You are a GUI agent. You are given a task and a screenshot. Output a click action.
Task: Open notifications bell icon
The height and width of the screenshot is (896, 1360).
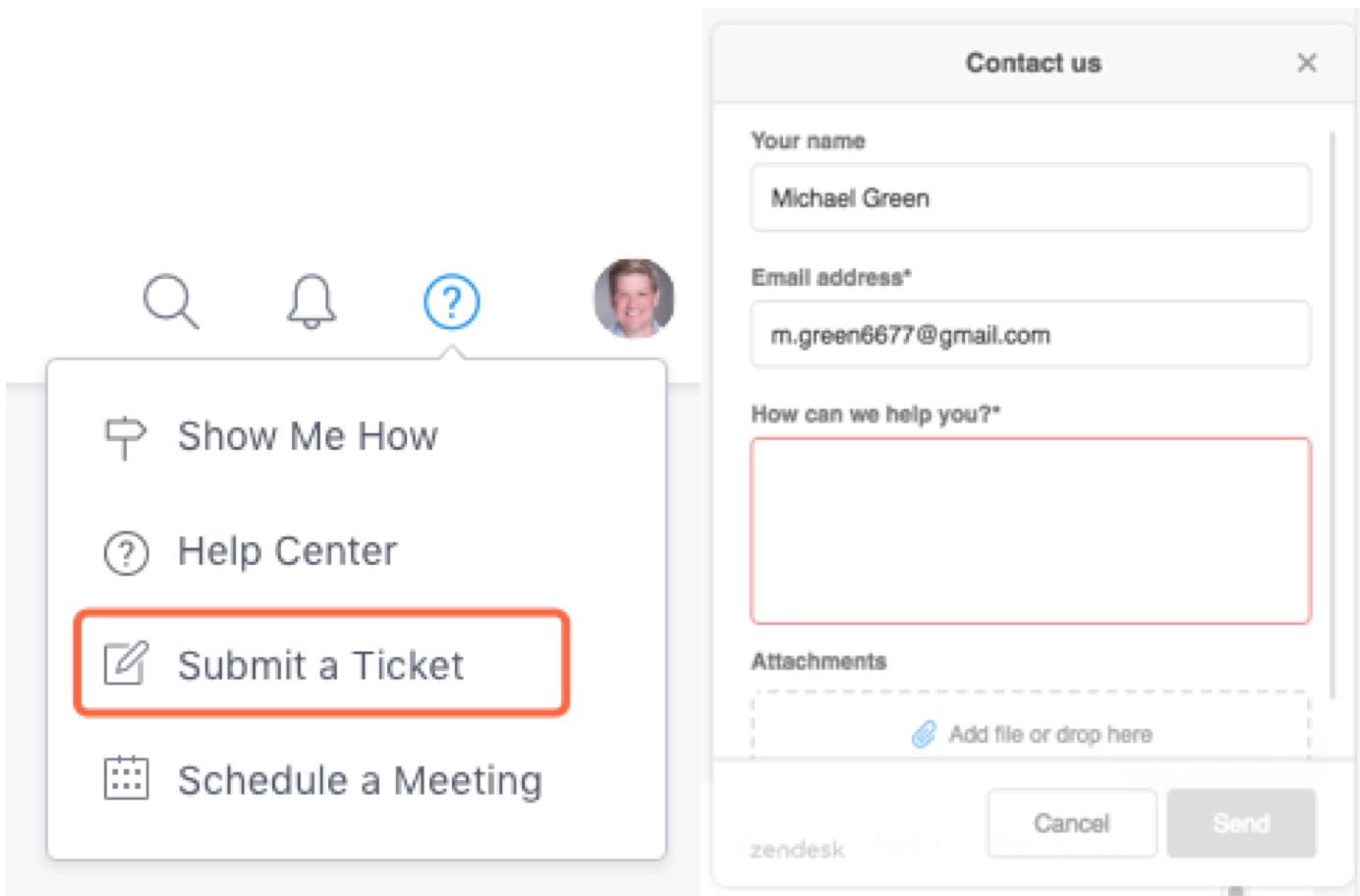[311, 301]
